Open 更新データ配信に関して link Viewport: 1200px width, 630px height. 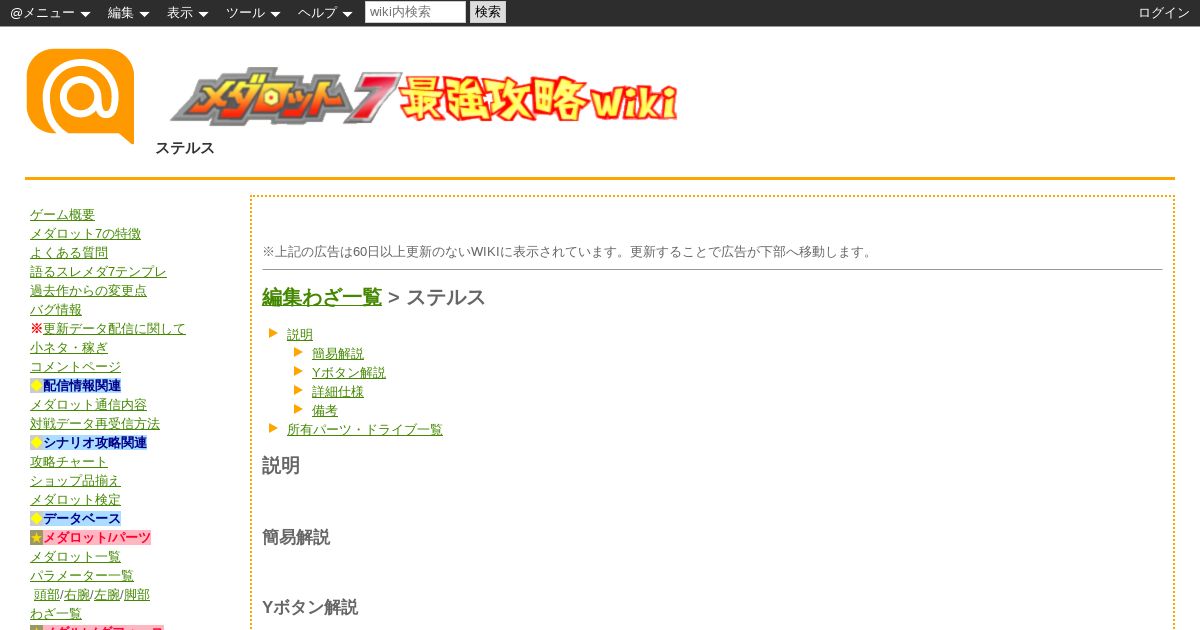pyautogui.click(x=114, y=329)
